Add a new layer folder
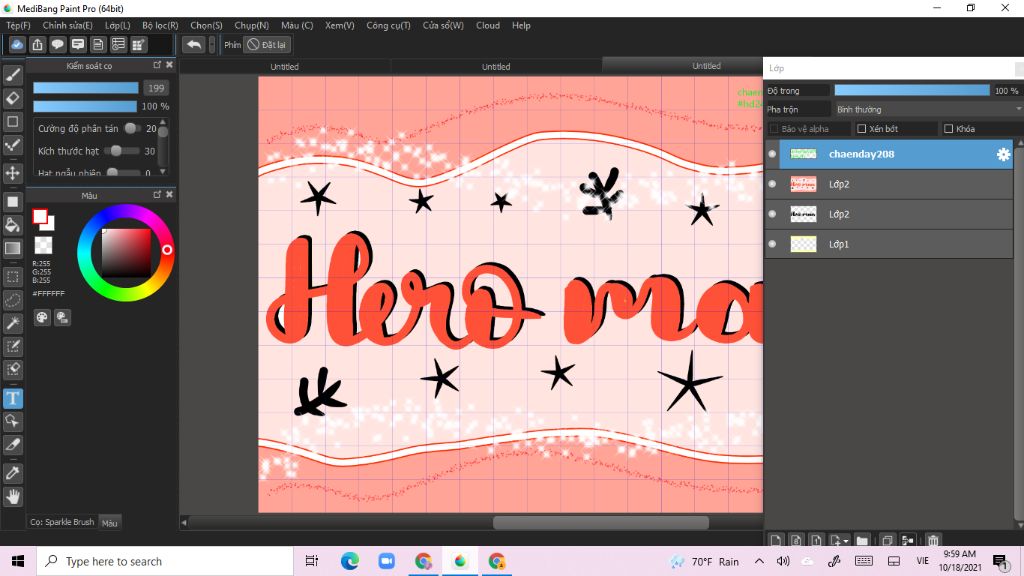 (x=862, y=540)
